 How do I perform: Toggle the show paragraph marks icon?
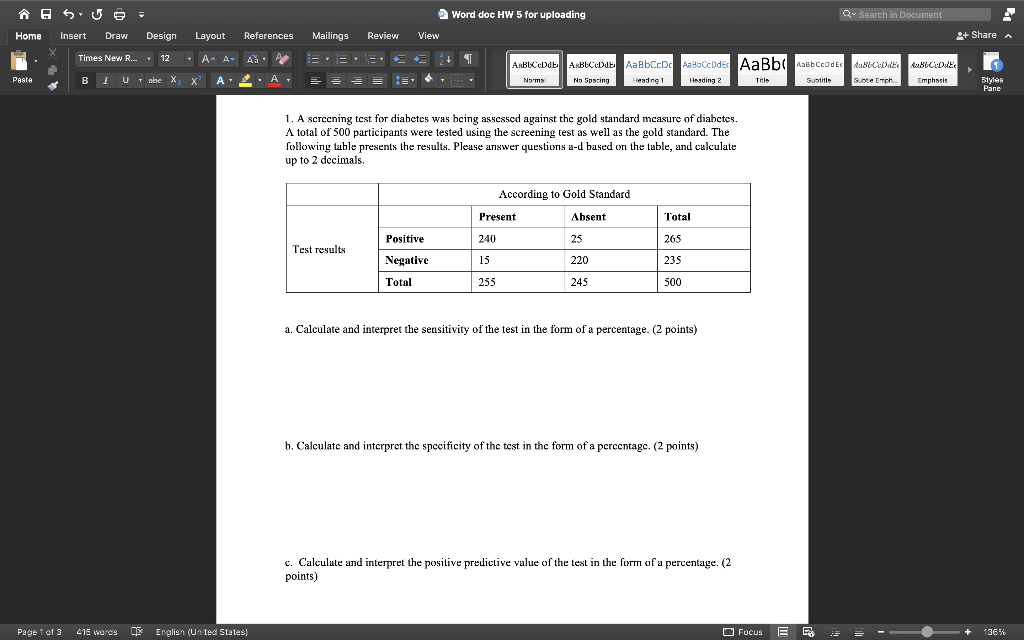[x=466, y=59]
